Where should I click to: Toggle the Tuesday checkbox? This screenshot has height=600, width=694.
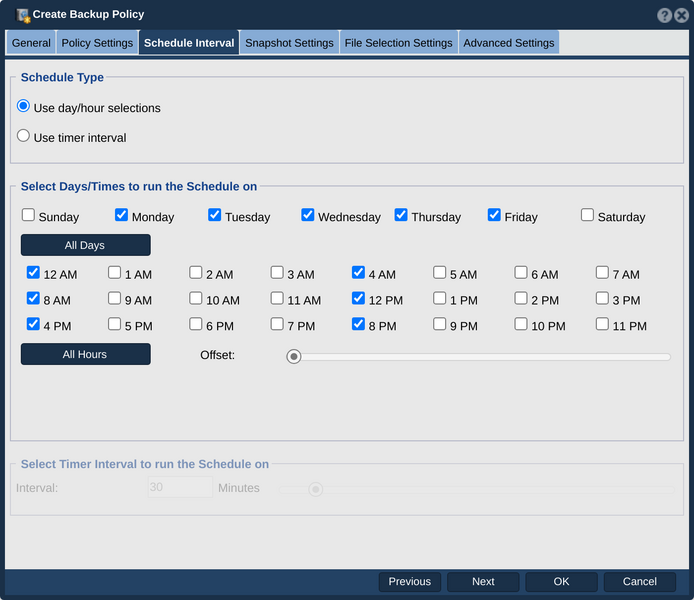[215, 215]
